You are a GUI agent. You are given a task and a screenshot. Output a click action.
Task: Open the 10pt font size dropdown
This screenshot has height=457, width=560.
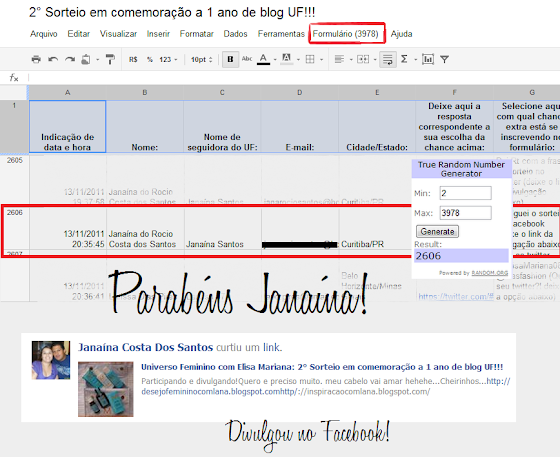(x=201, y=60)
